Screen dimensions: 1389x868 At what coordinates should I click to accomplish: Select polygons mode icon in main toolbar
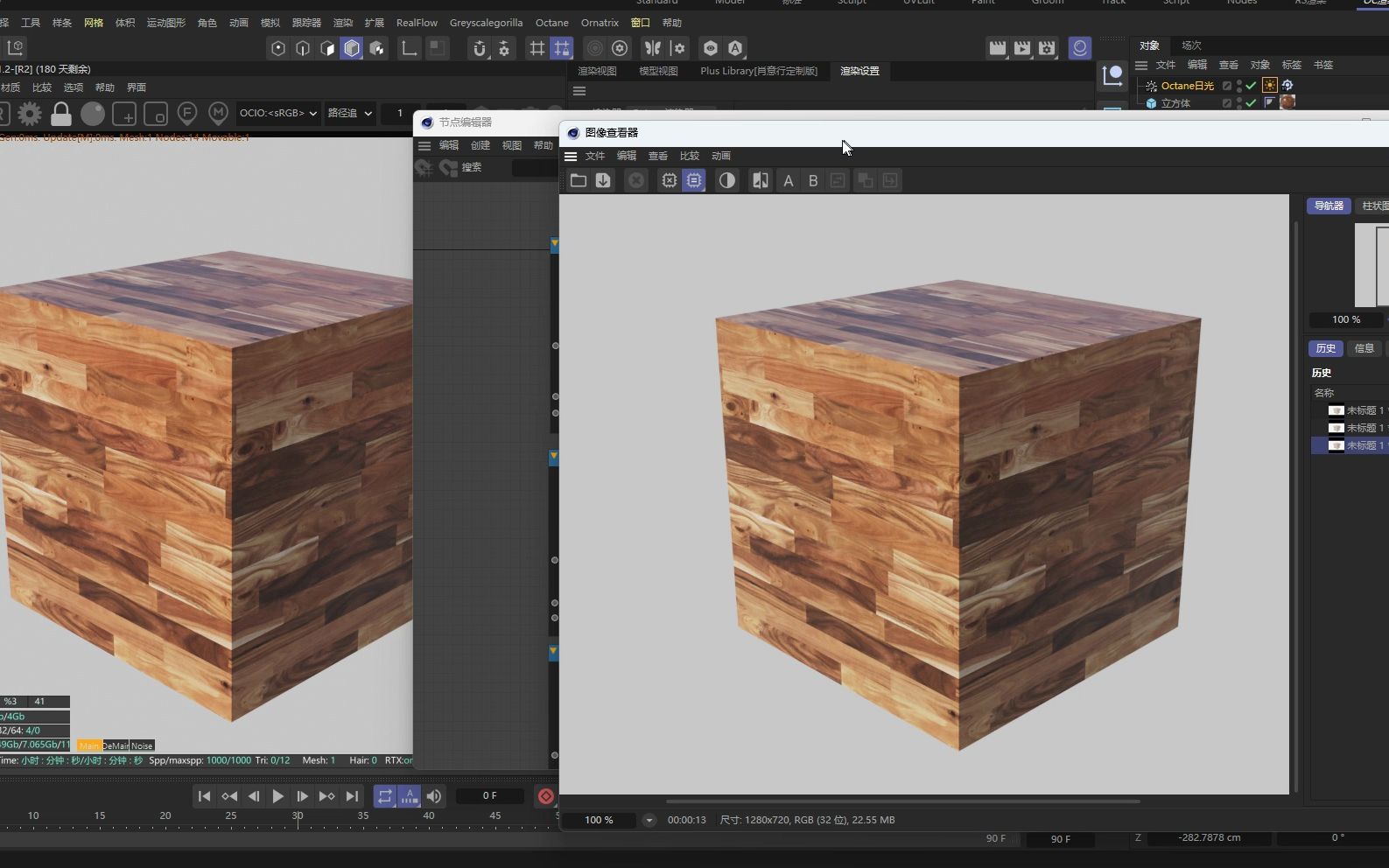point(327,48)
